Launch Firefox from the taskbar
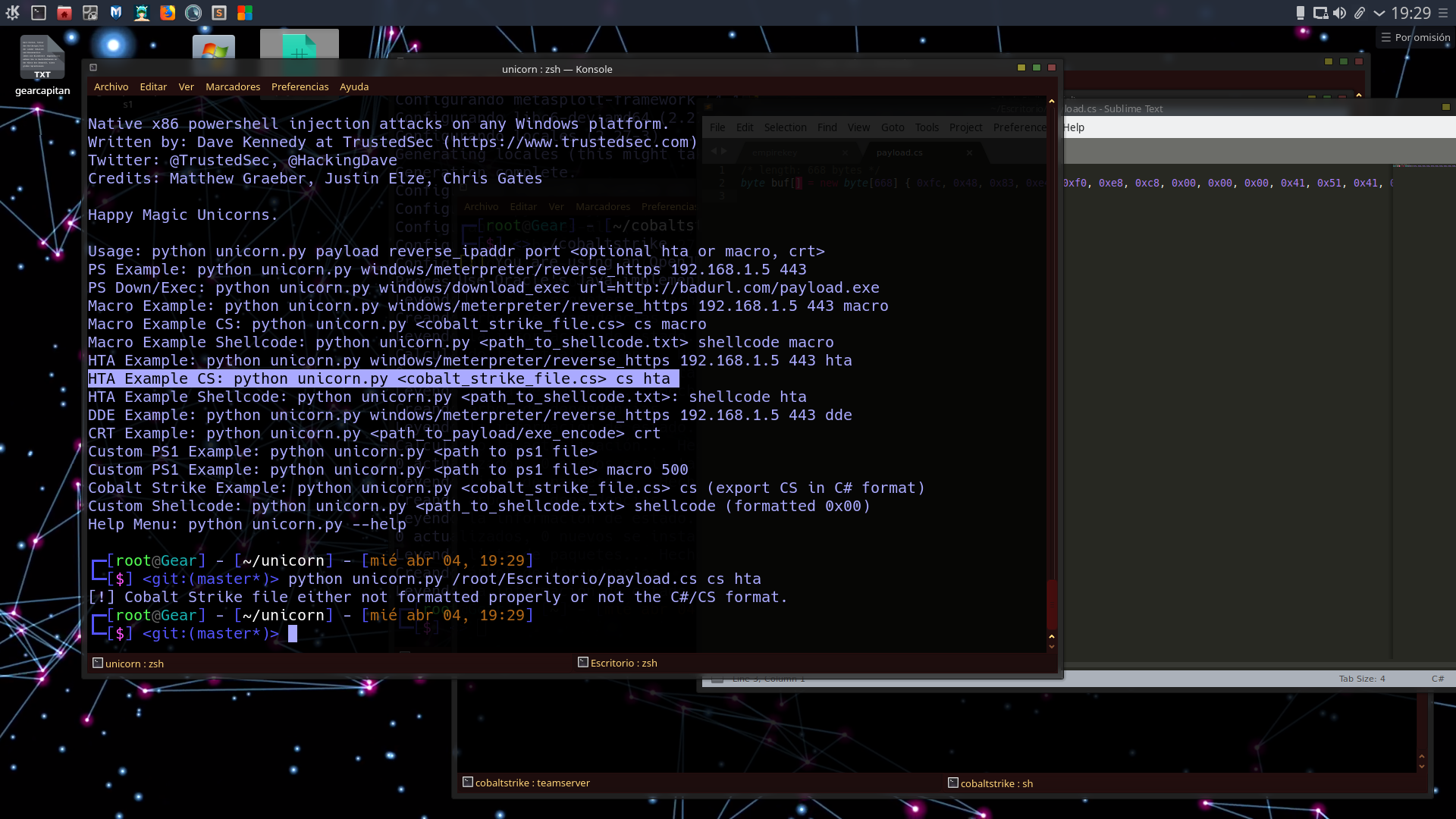Viewport: 1456px width, 819px height. [x=168, y=12]
